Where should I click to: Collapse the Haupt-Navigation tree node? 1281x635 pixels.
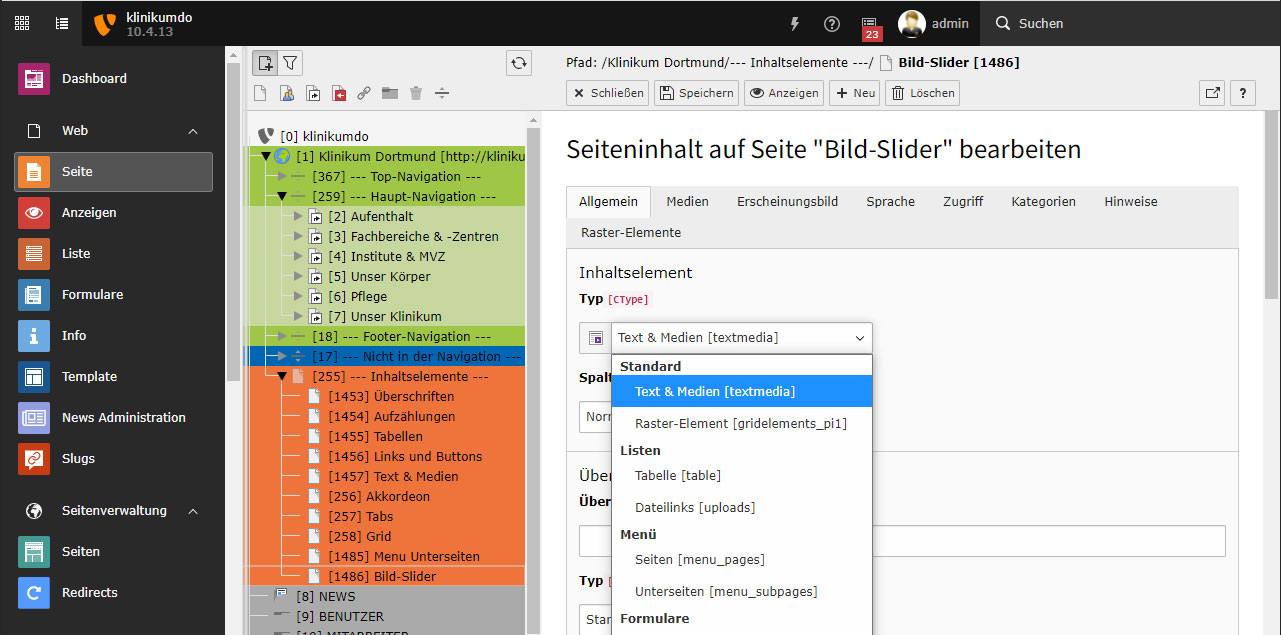click(x=282, y=196)
